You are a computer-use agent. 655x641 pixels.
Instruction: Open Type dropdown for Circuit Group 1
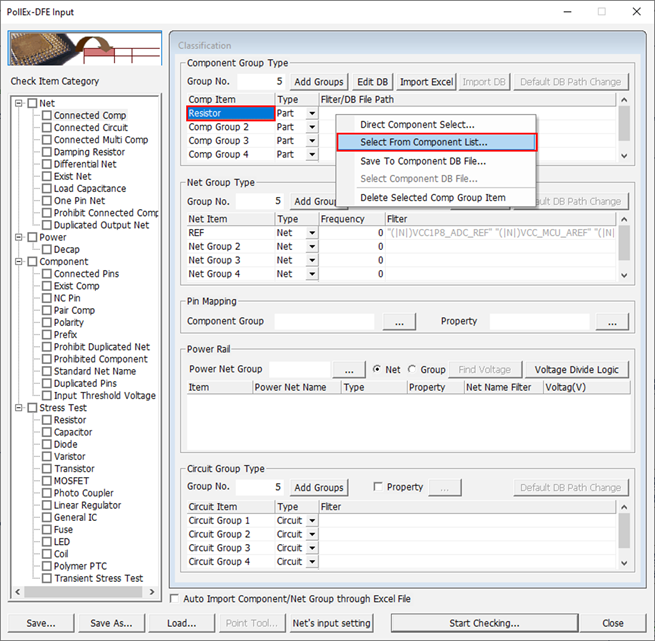[311, 521]
